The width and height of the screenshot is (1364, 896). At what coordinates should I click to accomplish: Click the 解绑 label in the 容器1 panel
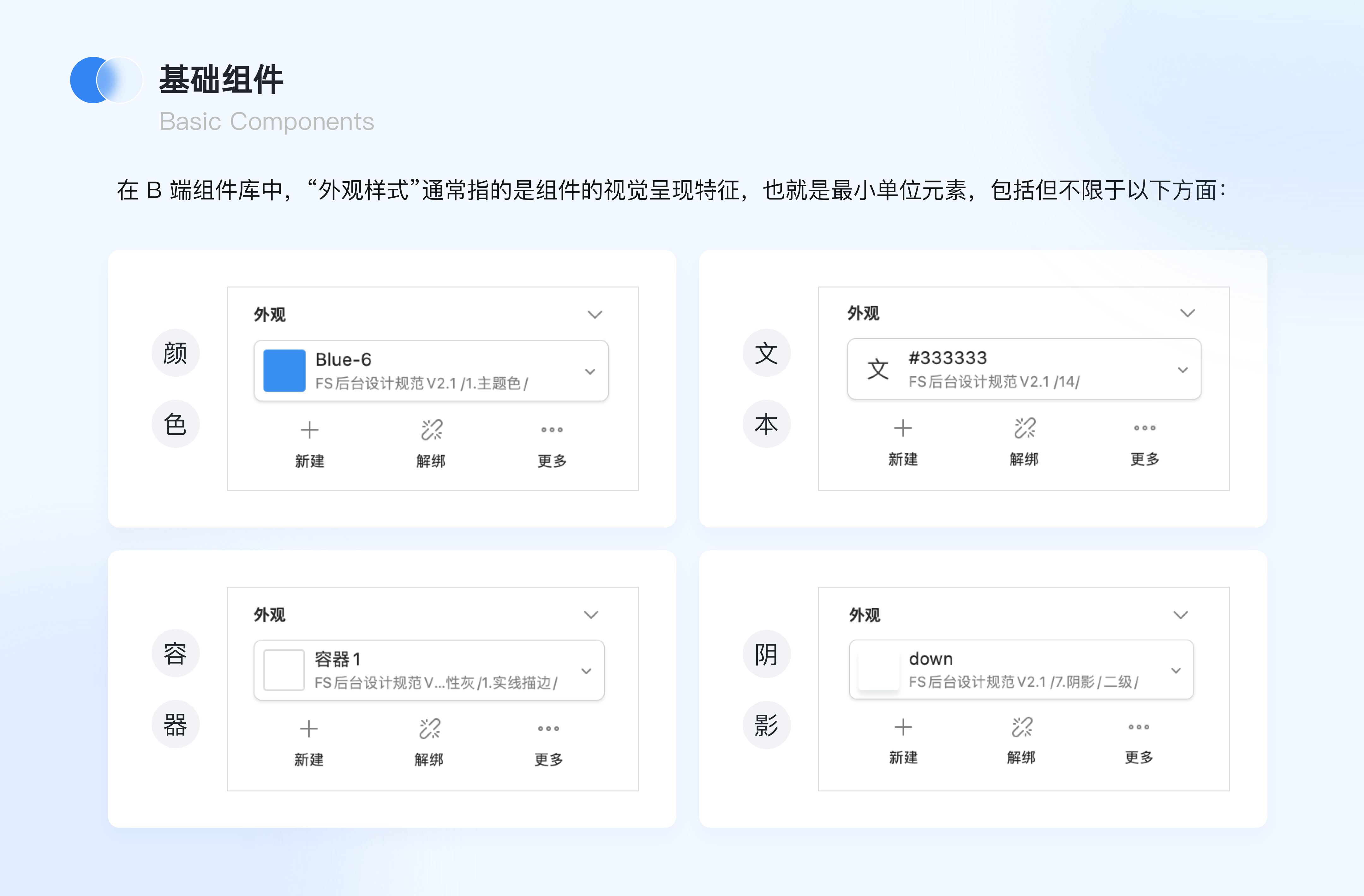(429, 760)
